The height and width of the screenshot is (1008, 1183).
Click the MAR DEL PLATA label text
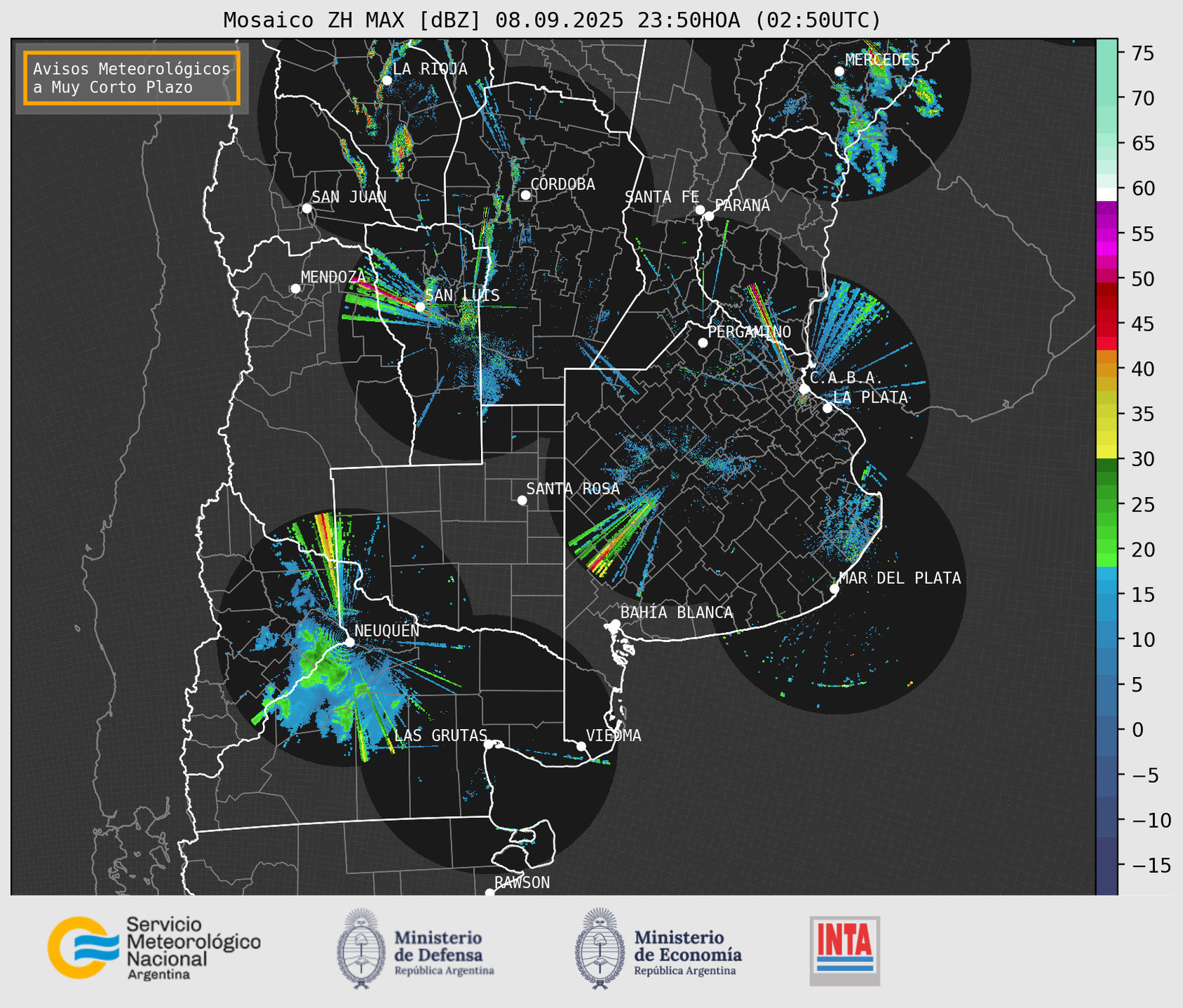point(900,578)
